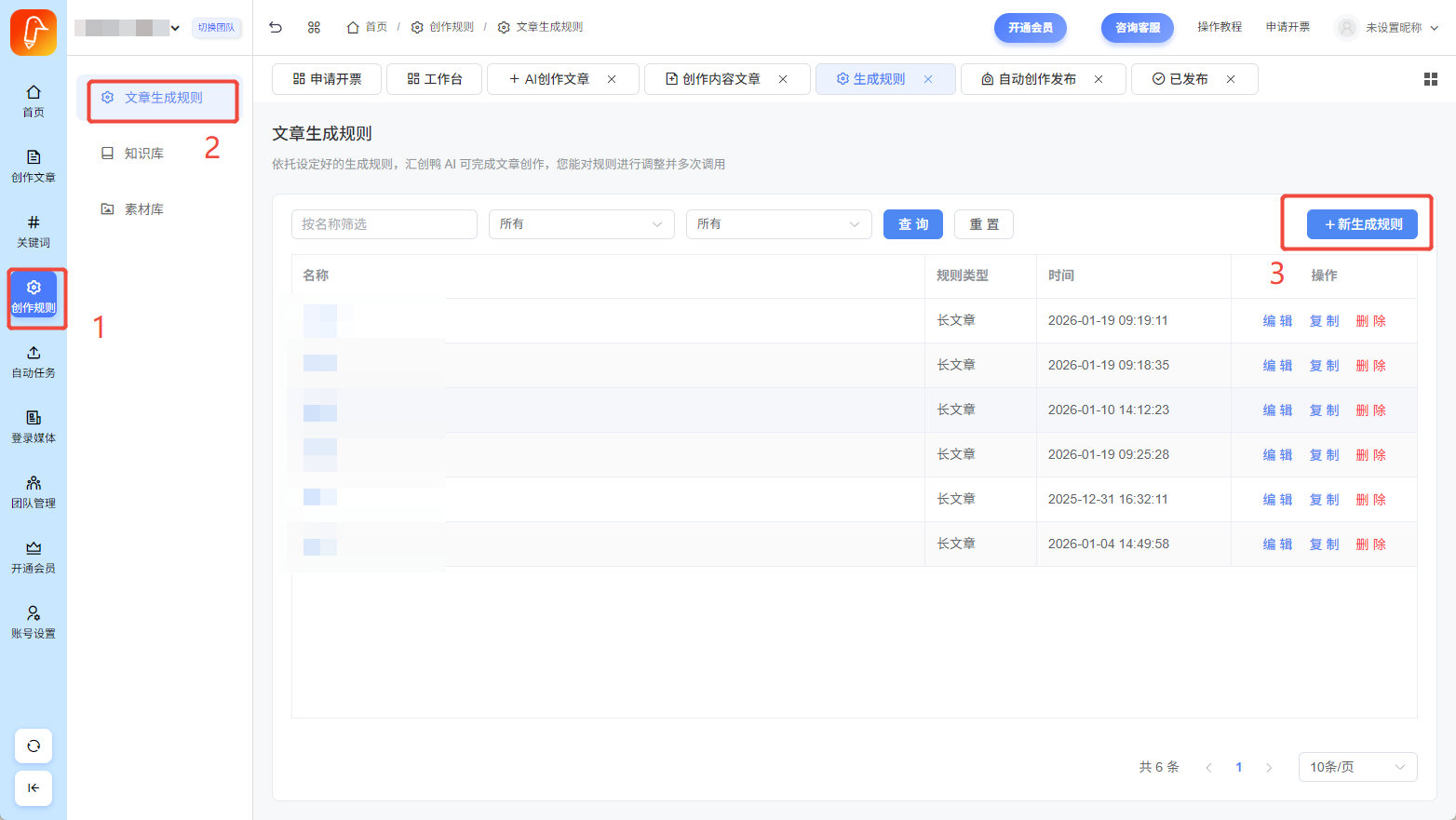Close the 创作内容文章 tab
The height and width of the screenshot is (820, 1456).
(x=783, y=79)
